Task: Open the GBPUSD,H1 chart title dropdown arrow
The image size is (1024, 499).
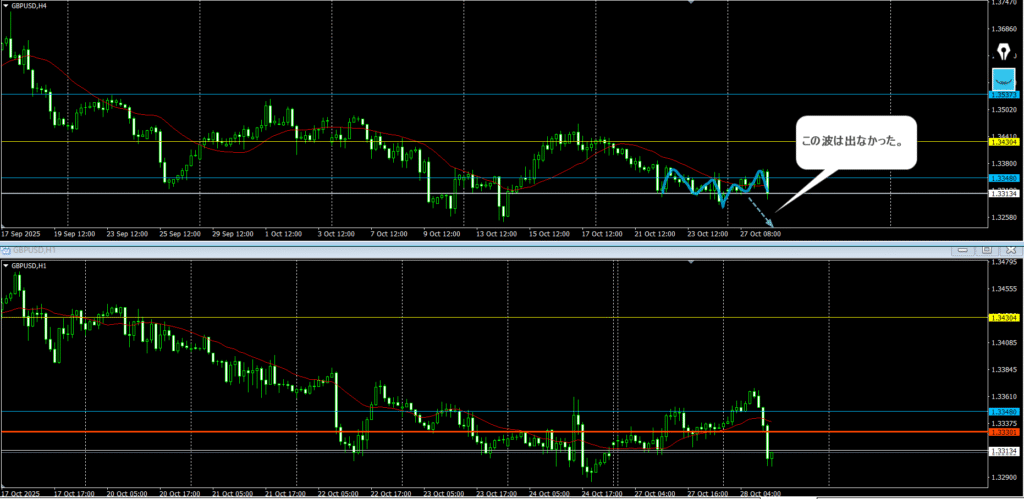Action: tap(6, 266)
